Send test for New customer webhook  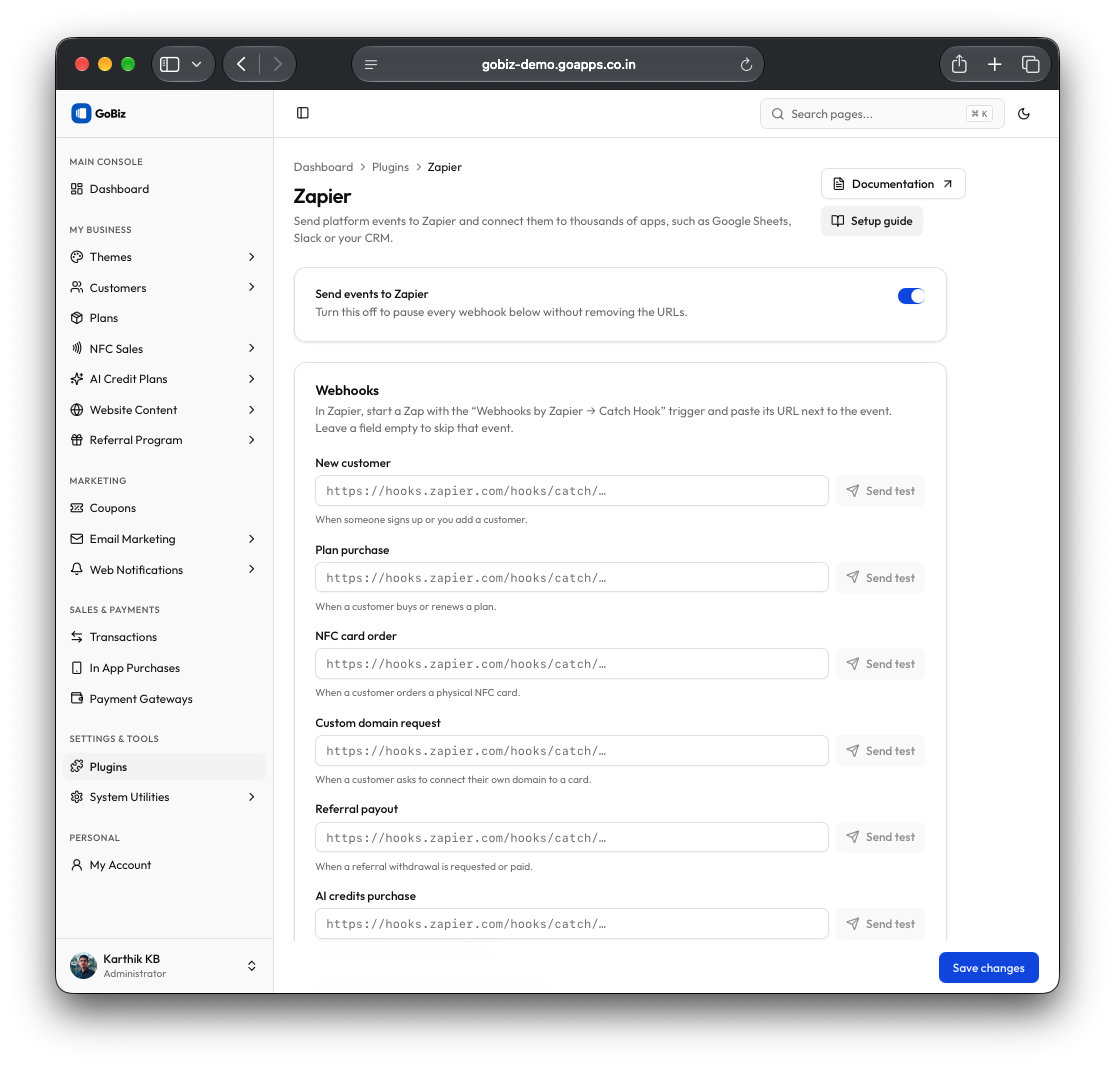click(x=880, y=491)
